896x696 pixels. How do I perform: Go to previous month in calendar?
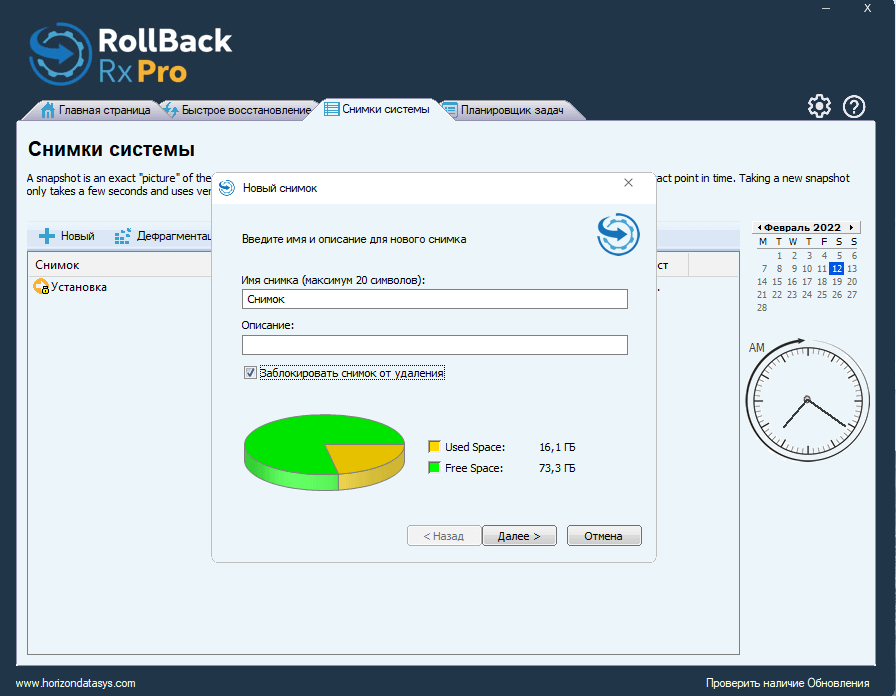tap(759, 227)
